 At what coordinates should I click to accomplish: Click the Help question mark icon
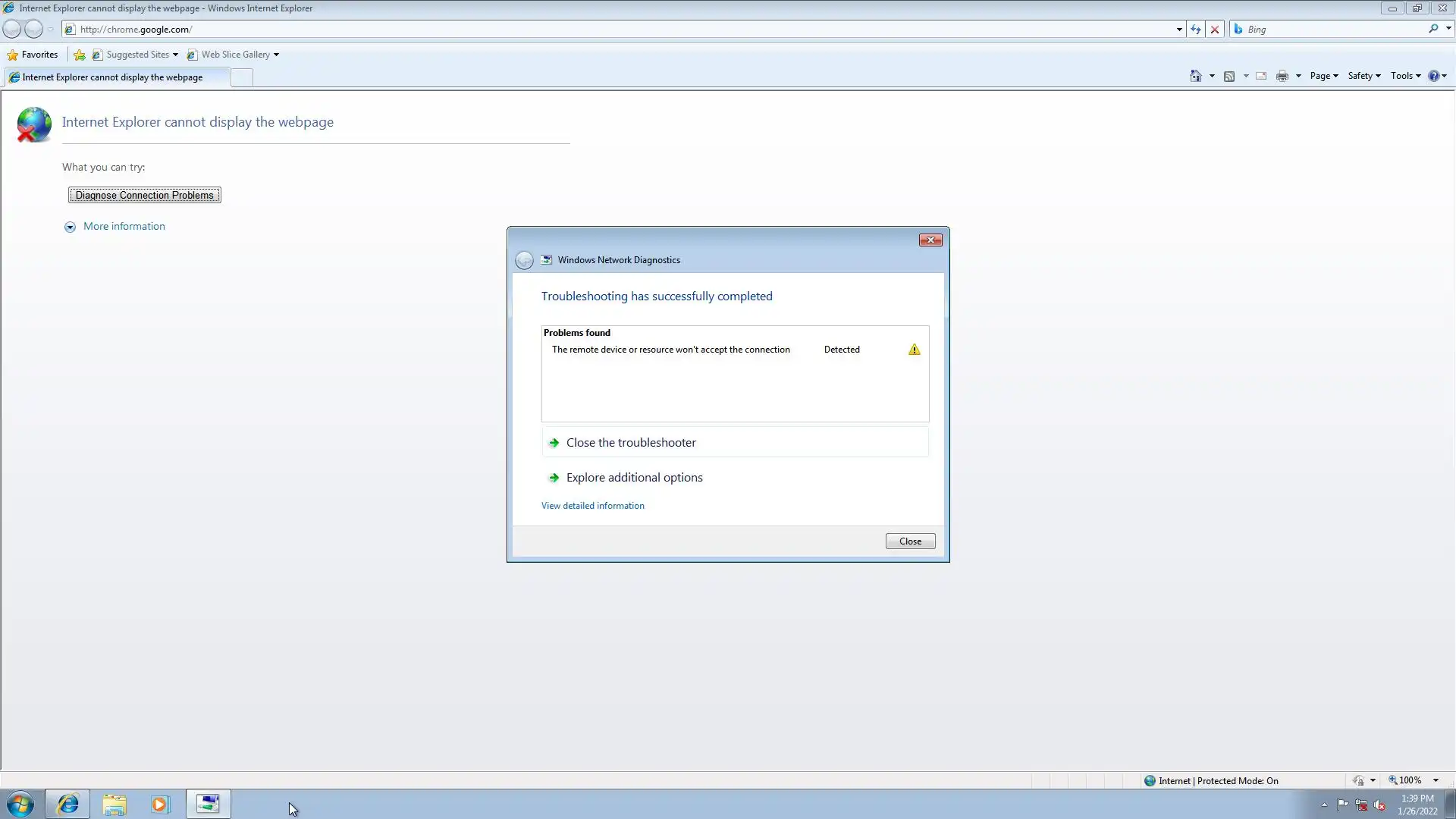[1433, 76]
